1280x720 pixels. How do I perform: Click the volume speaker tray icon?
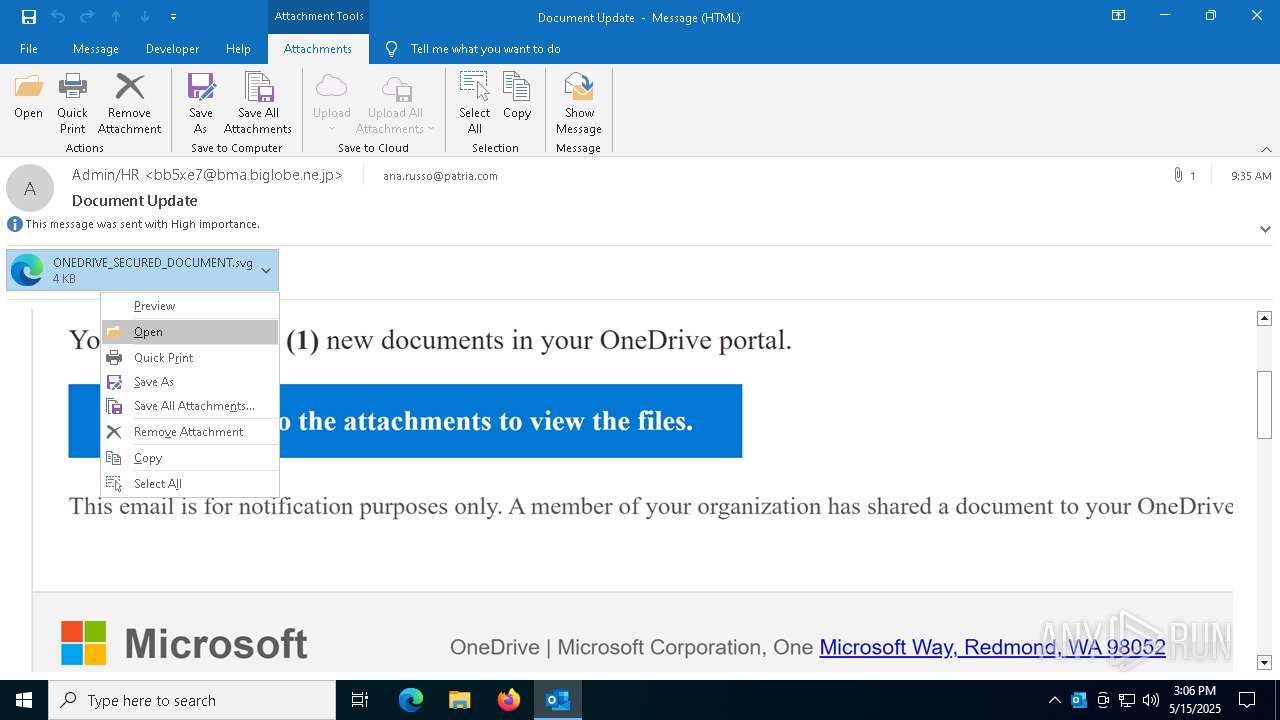1151,700
